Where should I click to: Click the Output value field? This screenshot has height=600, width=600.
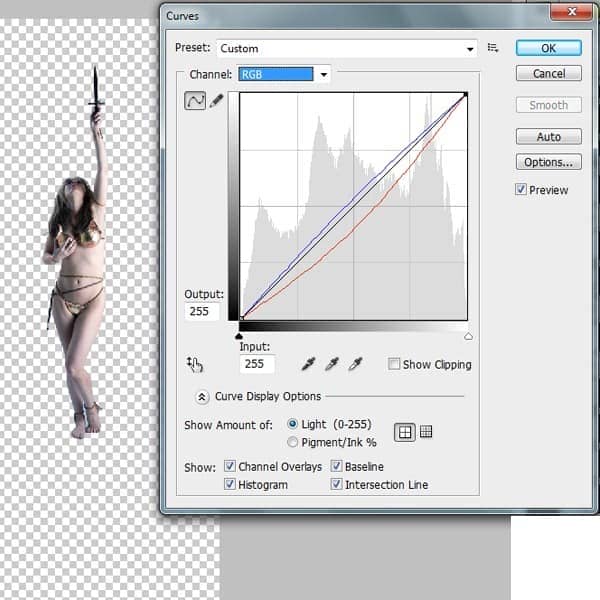tap(202, 311)
